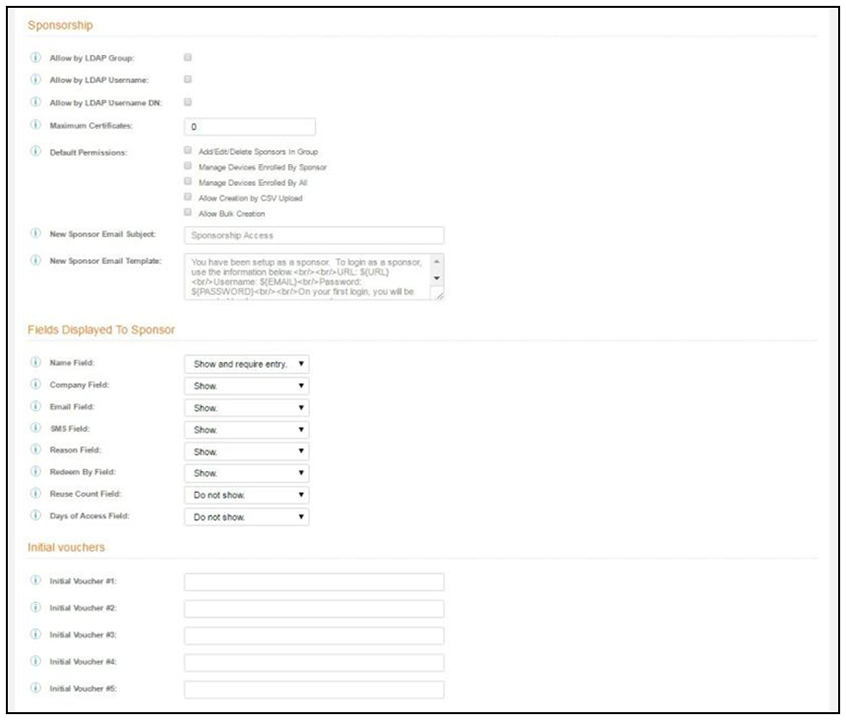
Task: Click the Initial Voucher #5 input
Action: point(314,690)
